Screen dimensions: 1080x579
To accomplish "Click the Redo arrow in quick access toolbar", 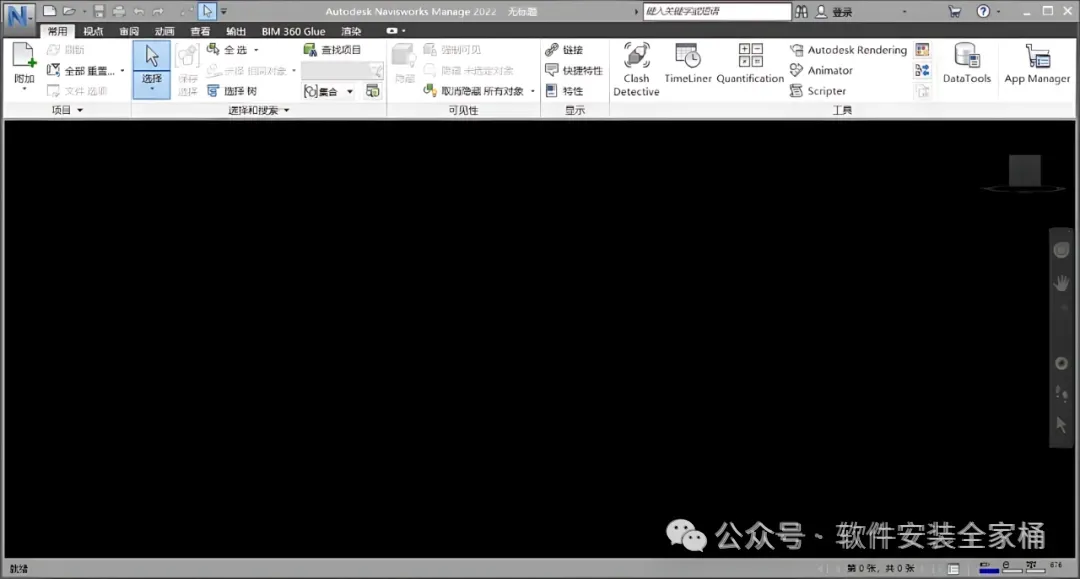I will coord(158,11).
